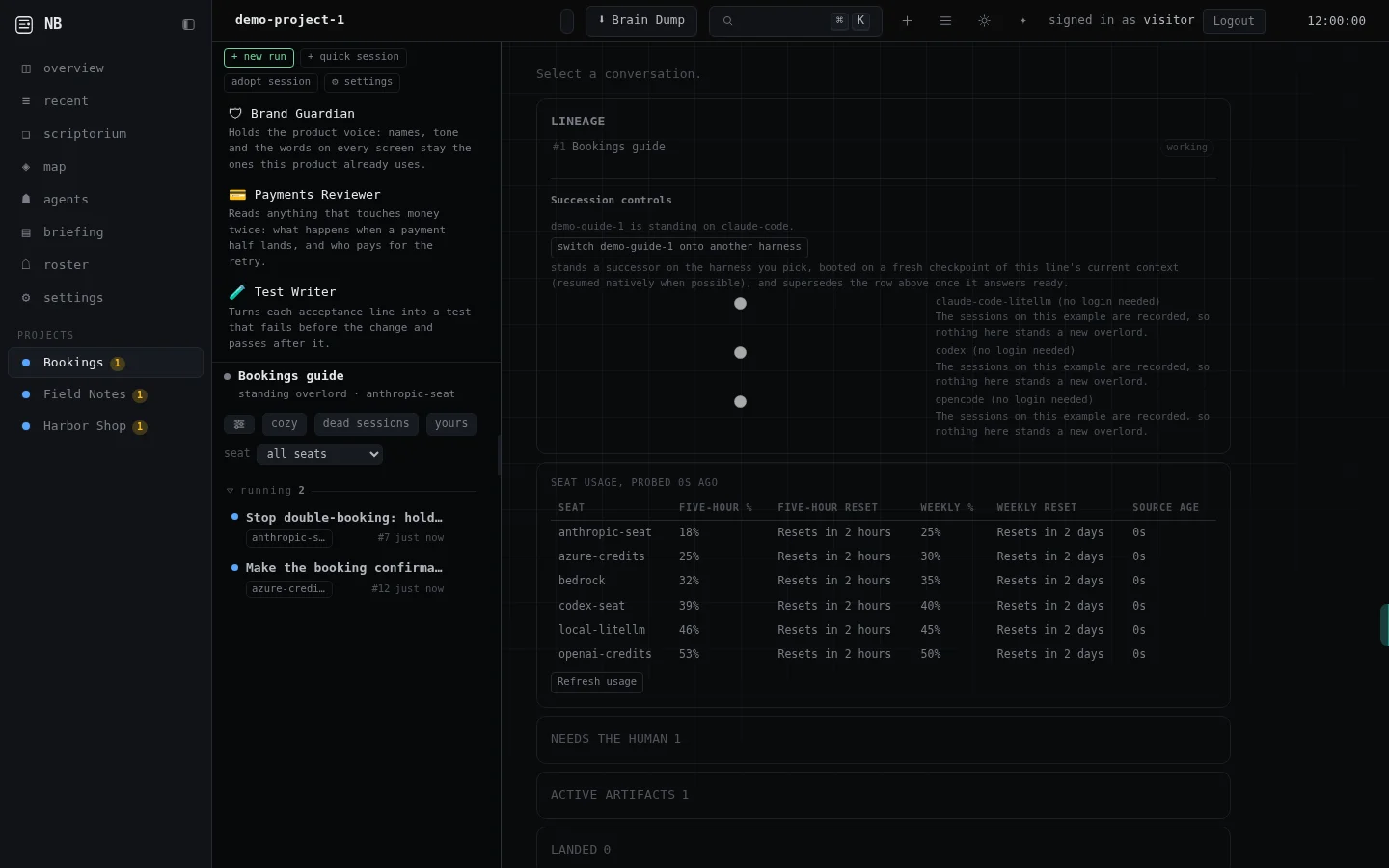Image resolution: width=1389 pixels, height=868 pixels.
Task: Click Refresh usage
Action: click(x=597, y=682)
